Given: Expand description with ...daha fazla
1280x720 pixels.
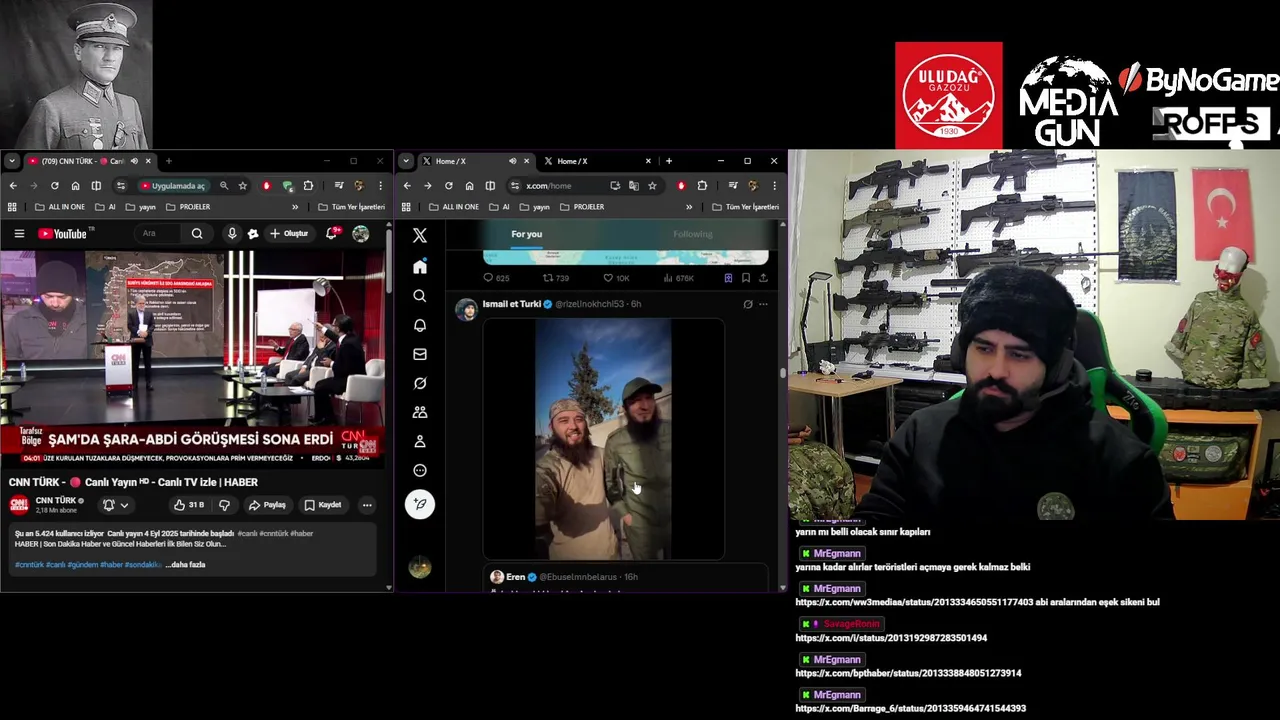Looking at the screenshot, I should tap(186, 565).
